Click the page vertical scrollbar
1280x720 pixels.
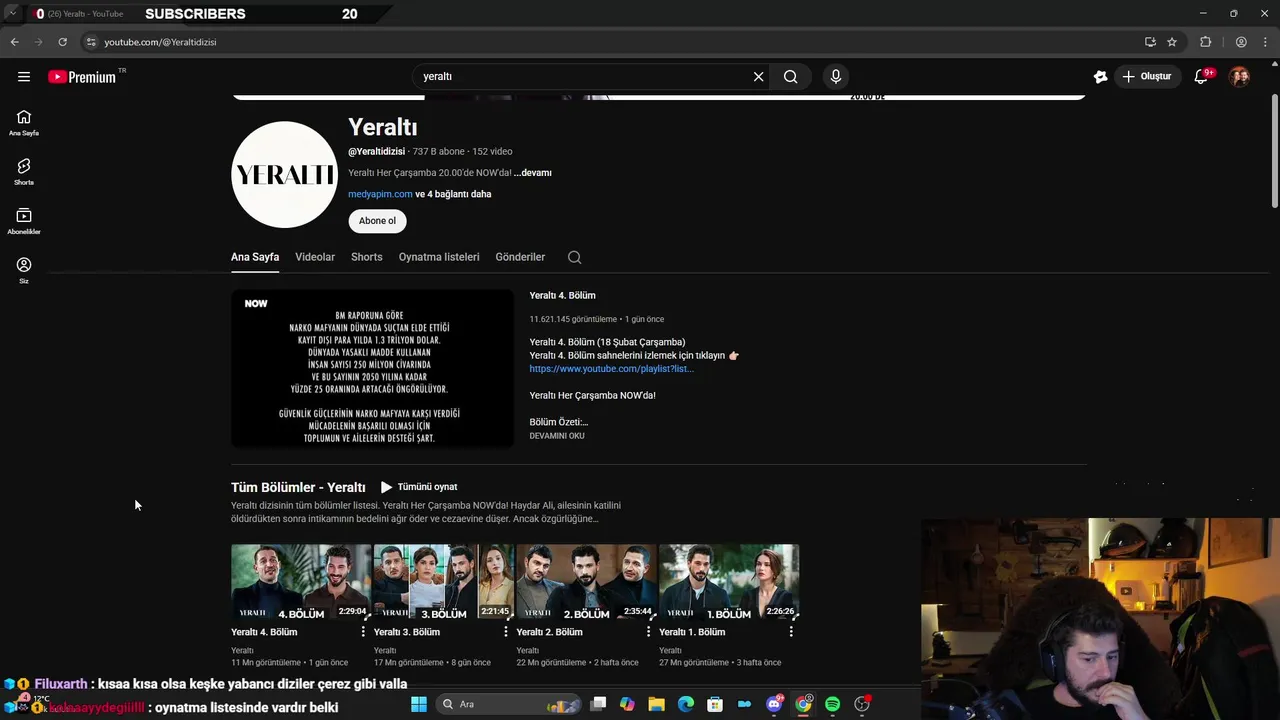(1275, 150)
